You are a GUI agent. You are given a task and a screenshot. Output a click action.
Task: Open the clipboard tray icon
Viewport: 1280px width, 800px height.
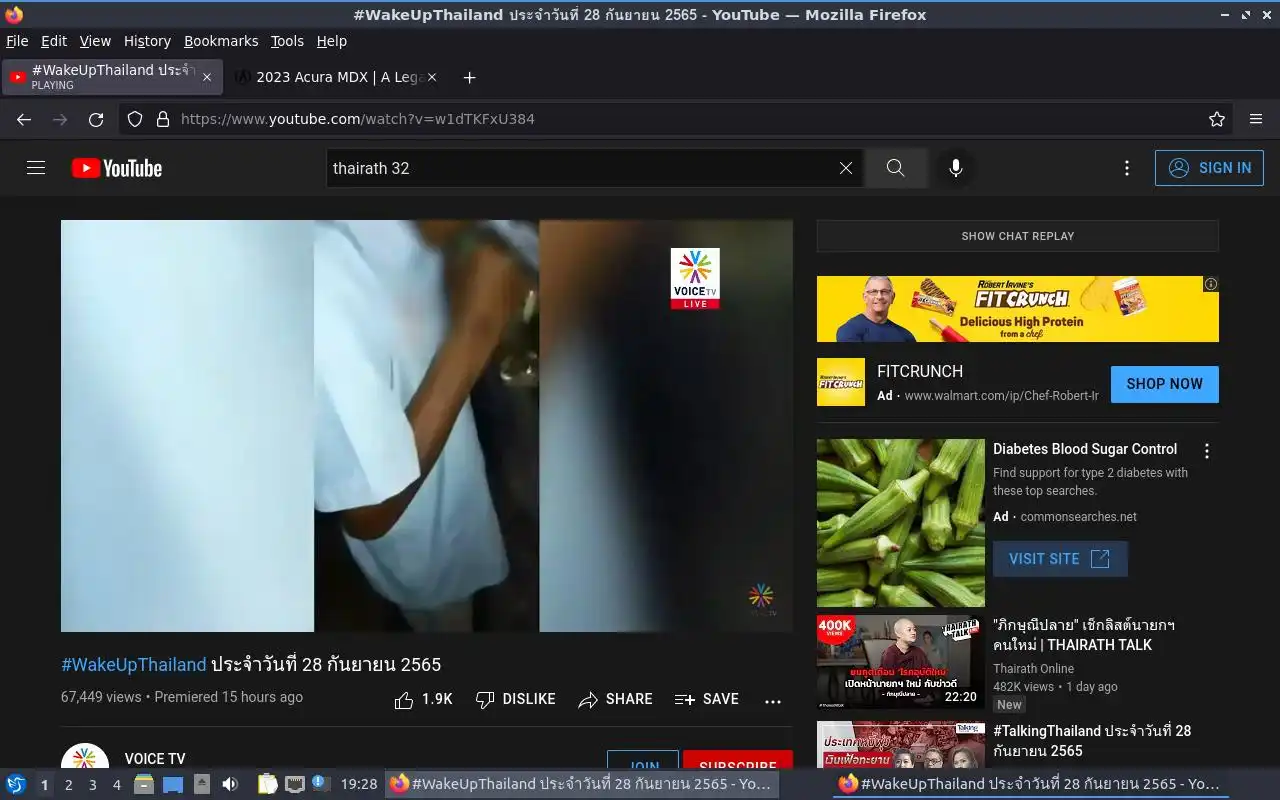[x=267, y=784]
